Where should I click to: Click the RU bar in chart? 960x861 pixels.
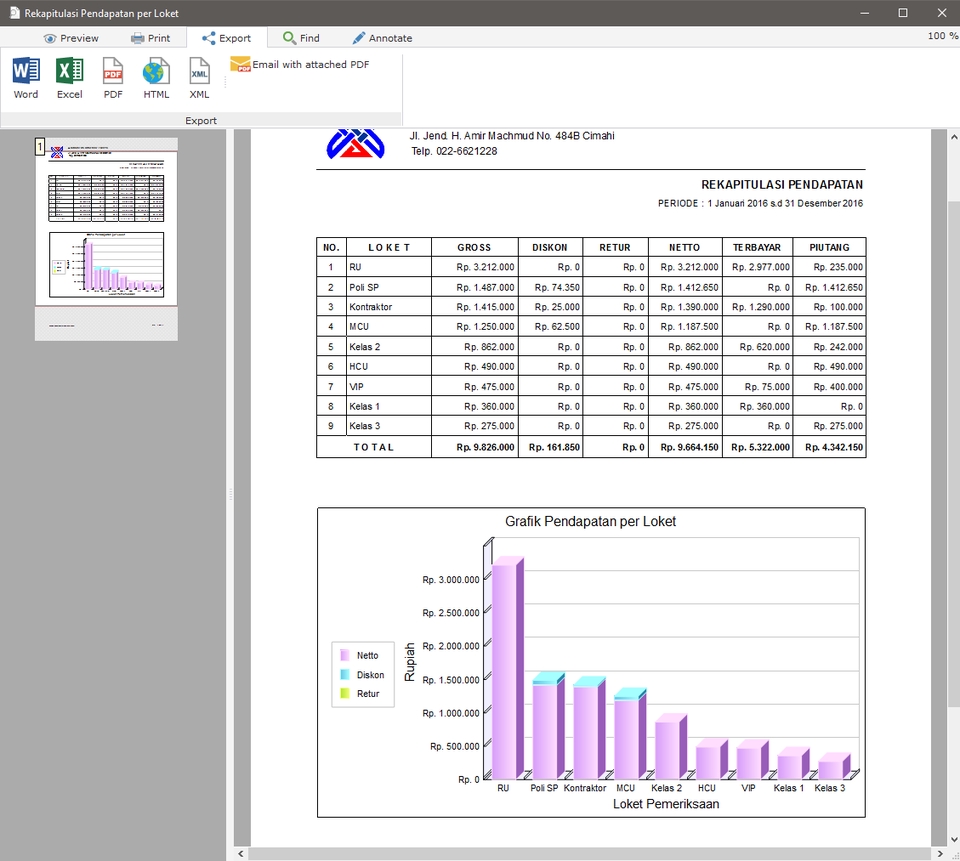point(508,667)
